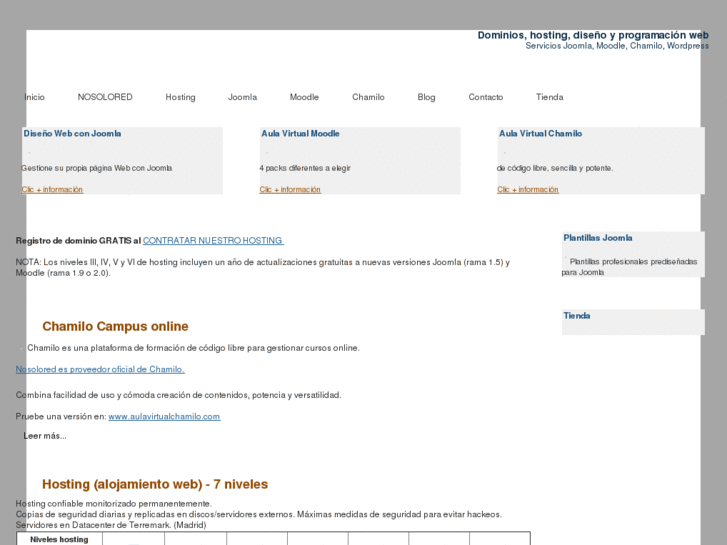This screenshot has width=727, height=545.
Task: Open the Hosting (alojamiento web) - 7 niveles title
Action: [155, 484]
